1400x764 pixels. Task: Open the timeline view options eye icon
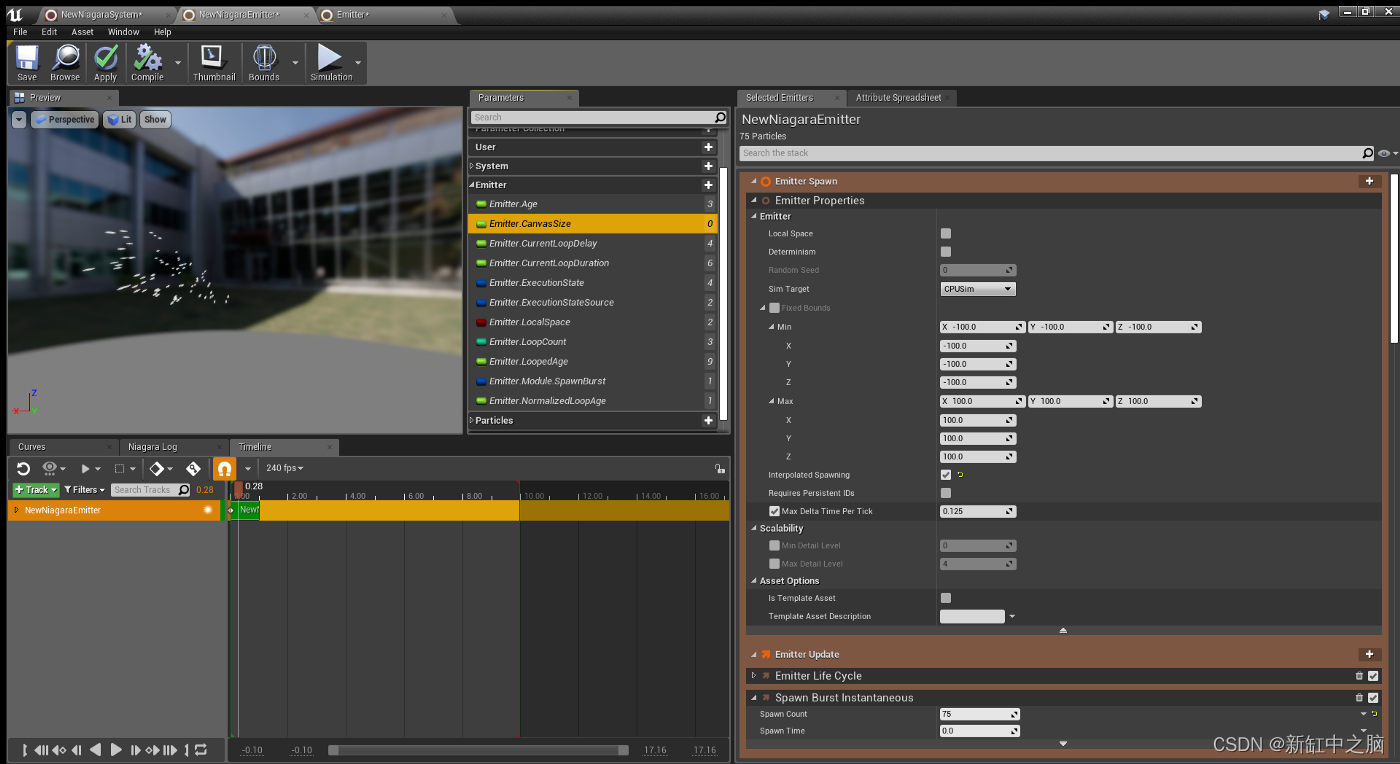point(50,468)
